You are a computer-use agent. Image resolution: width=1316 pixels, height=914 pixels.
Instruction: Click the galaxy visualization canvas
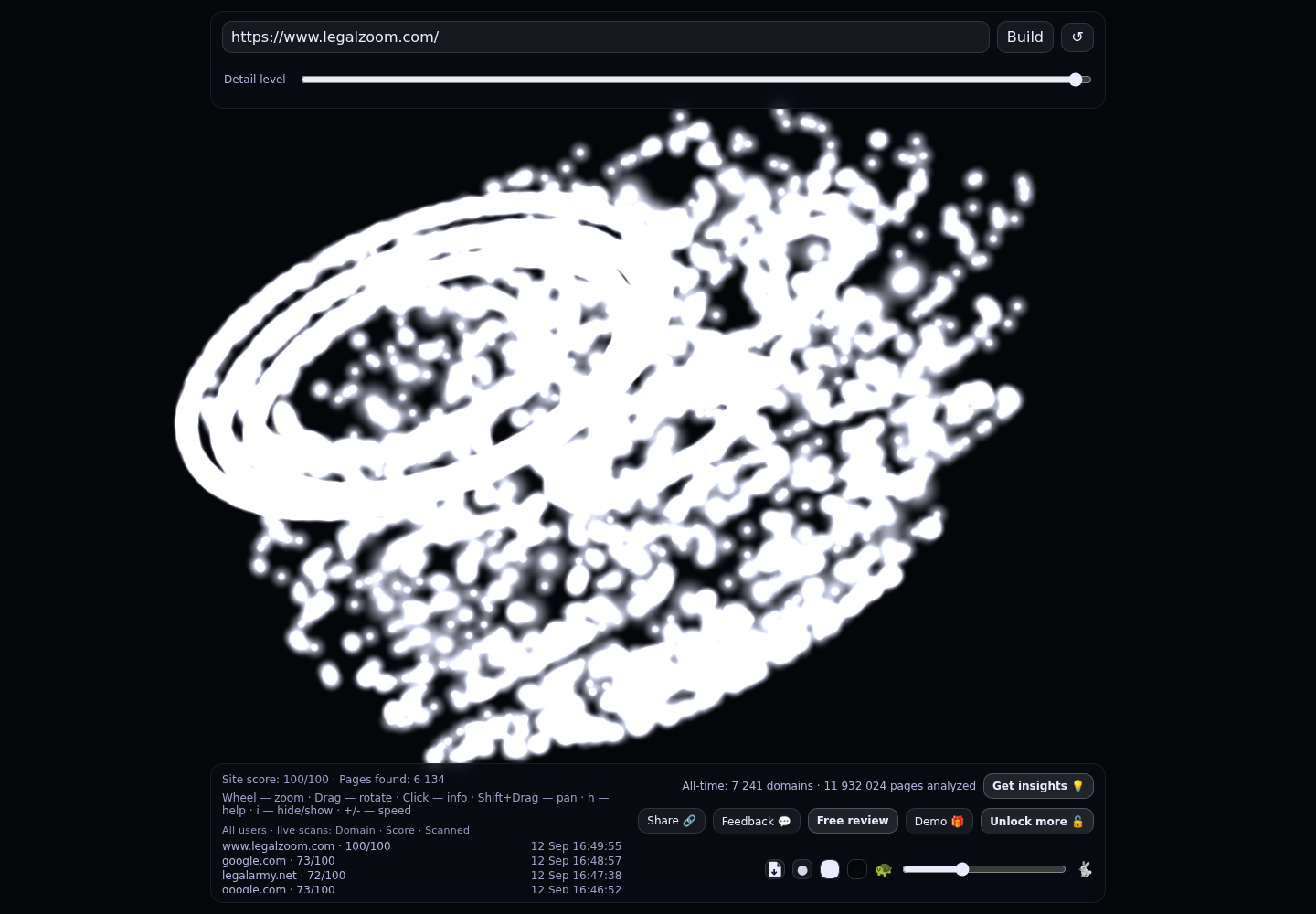pyautogui.click(x=658, y=436)
